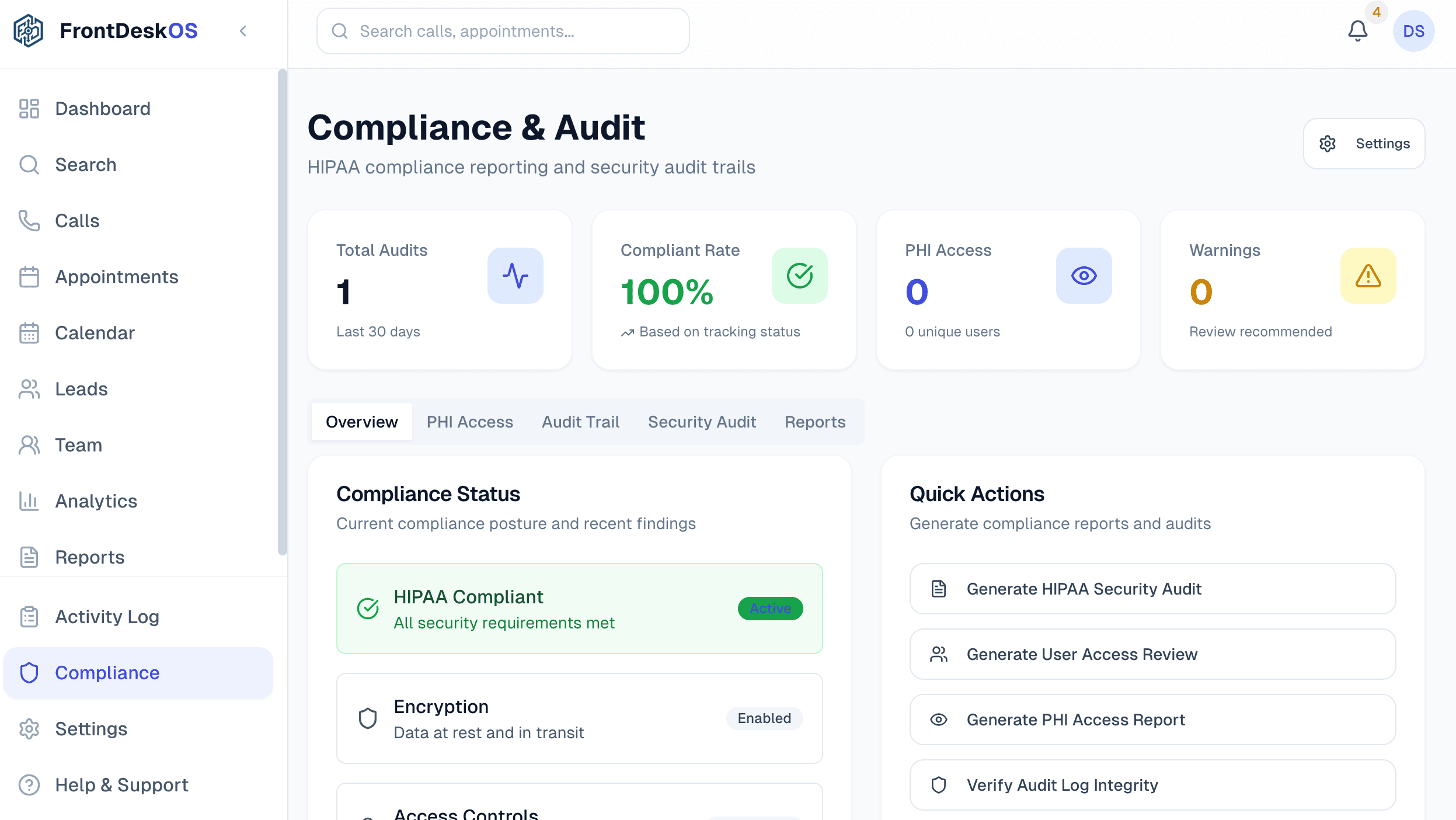Collapse the sidebar with the chevron
This screenshot has width=1456, height=820.
tap(243, 31)
